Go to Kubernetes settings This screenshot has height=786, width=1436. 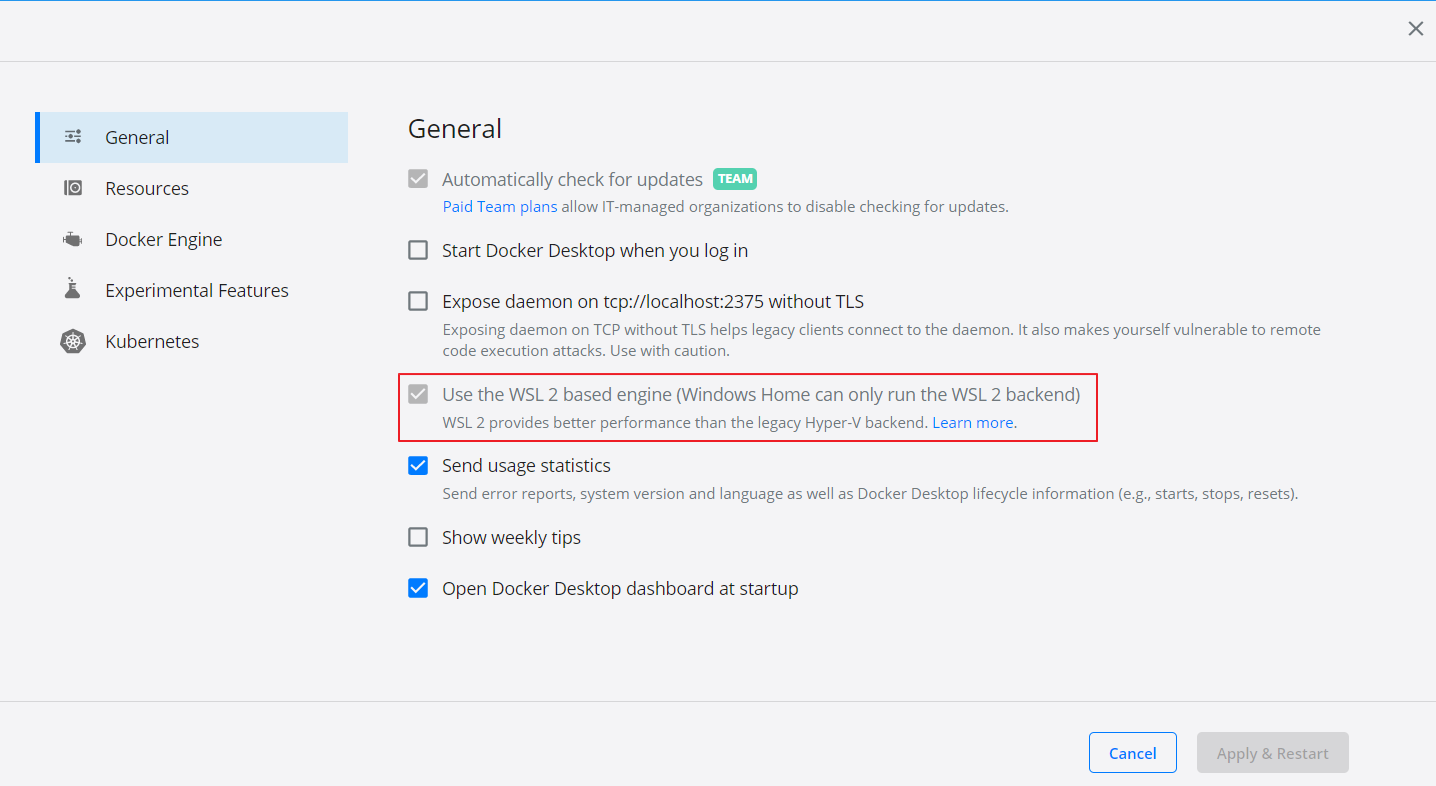(x=191, y=341)
